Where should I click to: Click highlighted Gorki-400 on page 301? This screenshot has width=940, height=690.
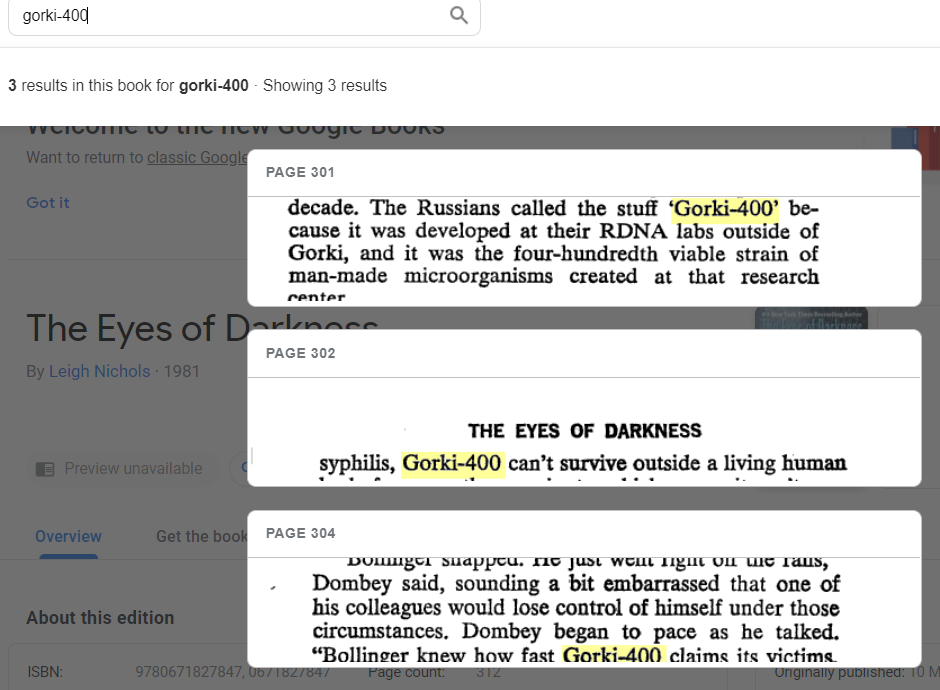[726, 208]
